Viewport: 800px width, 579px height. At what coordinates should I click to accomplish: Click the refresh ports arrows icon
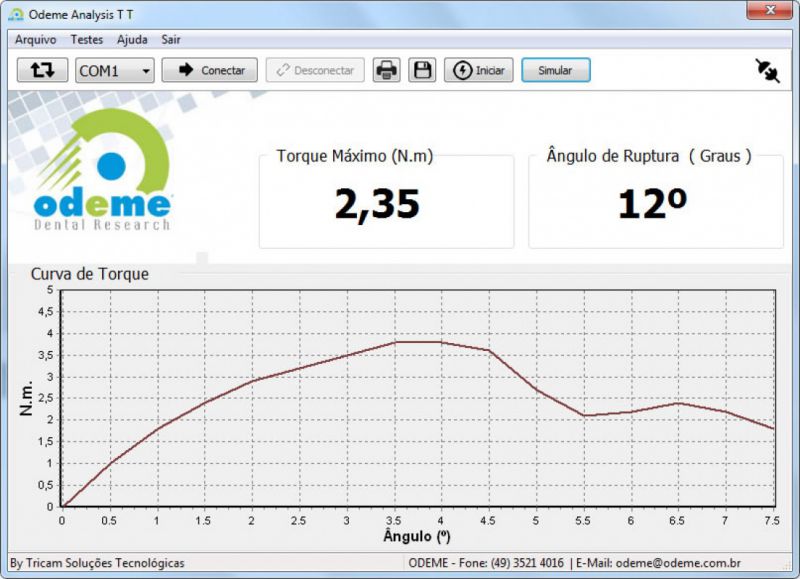point(43,70)
